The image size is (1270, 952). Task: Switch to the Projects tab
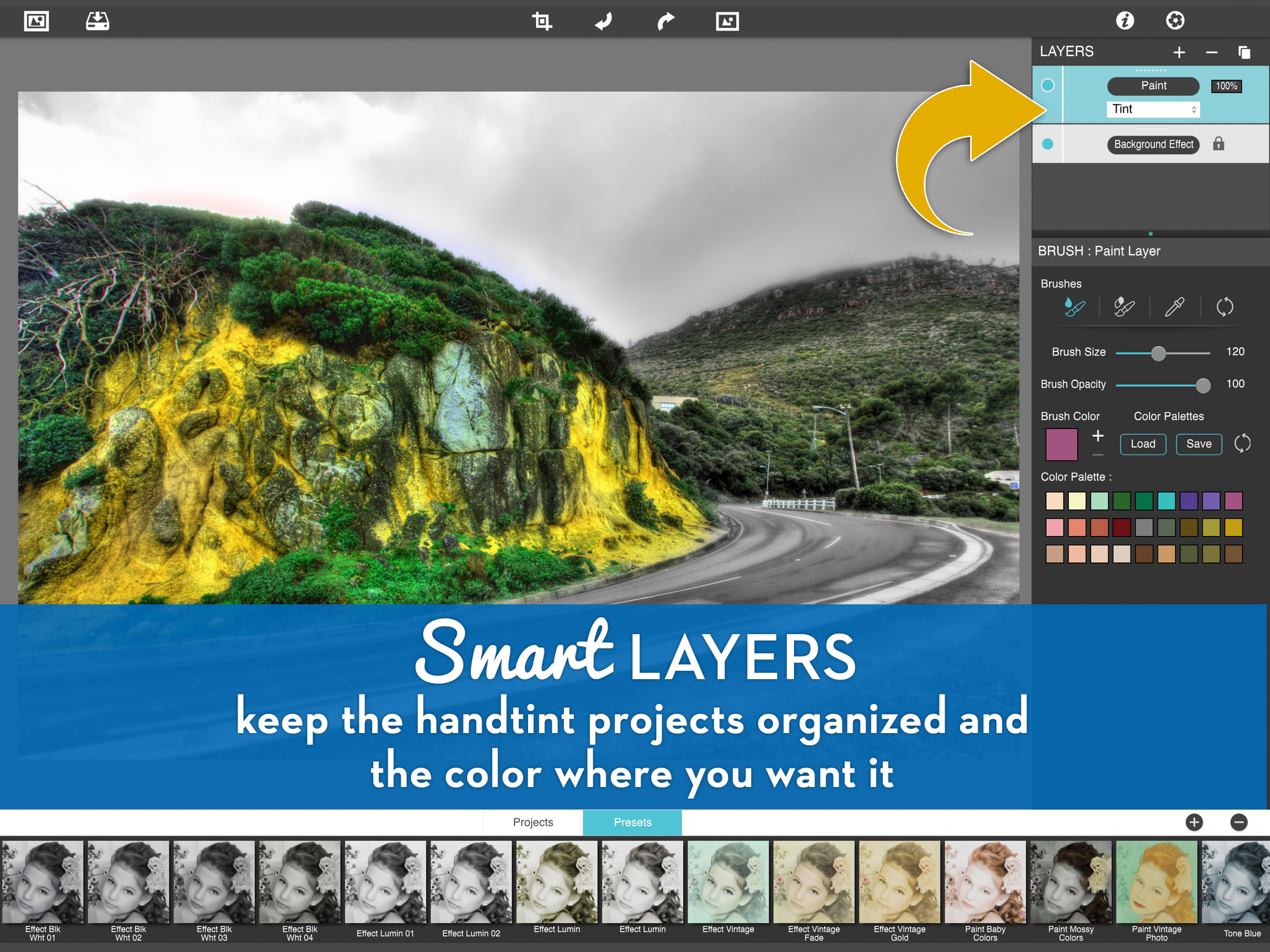pos(533,822)
